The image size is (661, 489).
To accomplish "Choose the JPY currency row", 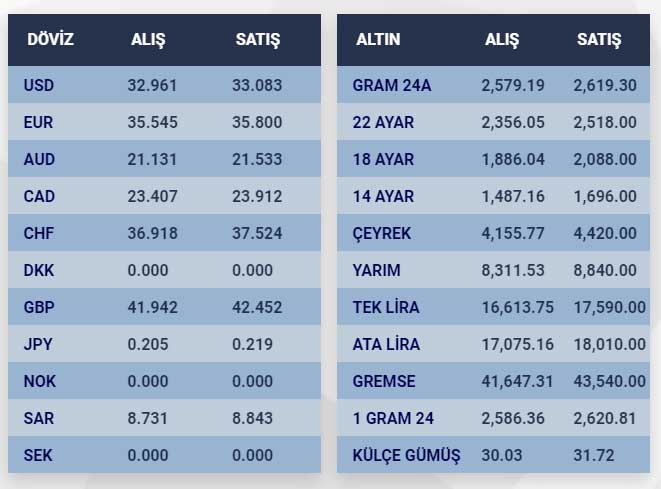I will coord(37,344).
